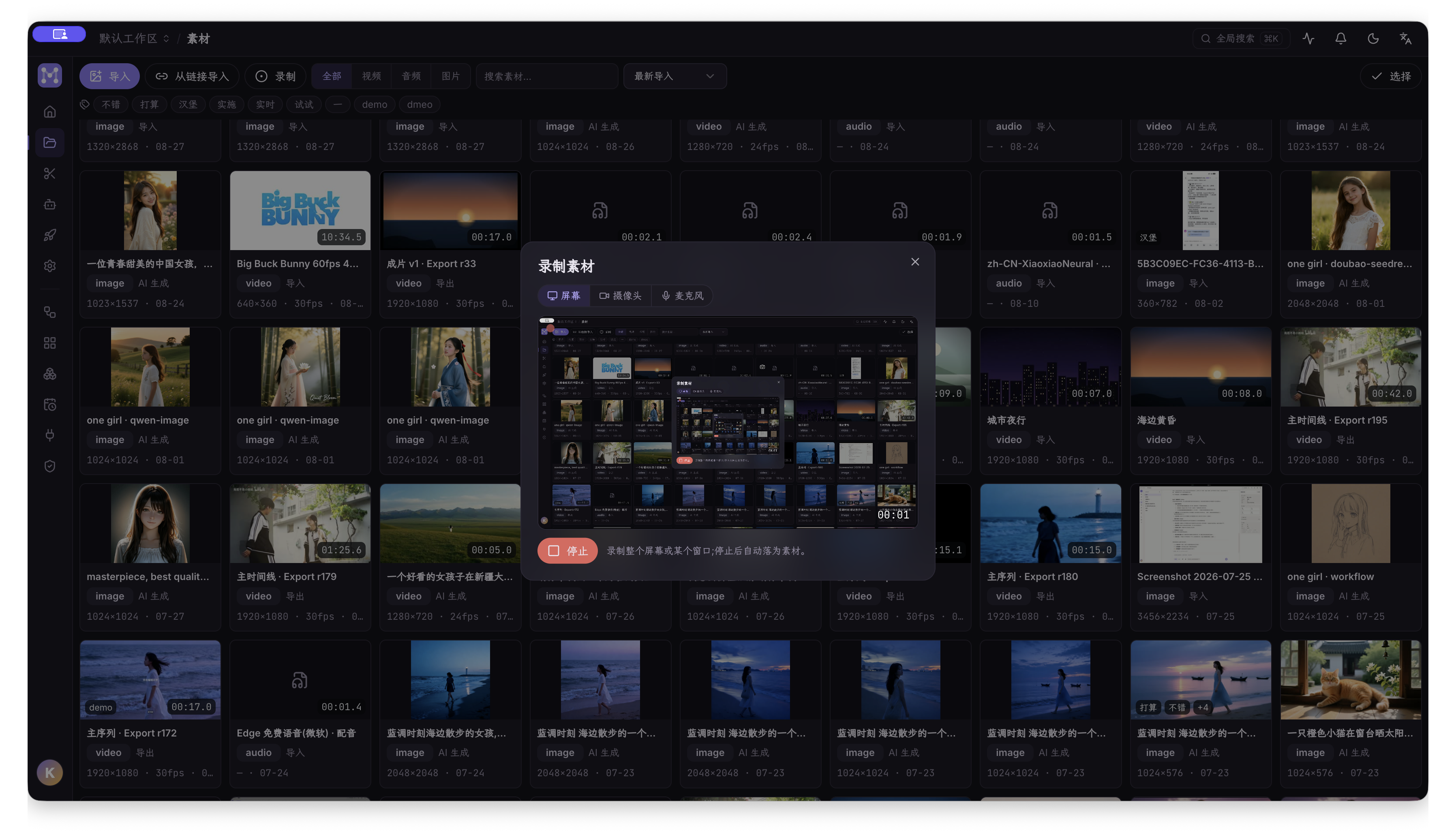Enable selection mode with 选择

1391,76
